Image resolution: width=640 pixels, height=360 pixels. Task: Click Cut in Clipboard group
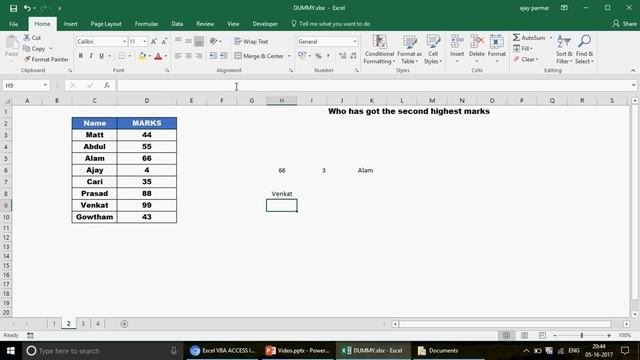(x=32, y=38)
